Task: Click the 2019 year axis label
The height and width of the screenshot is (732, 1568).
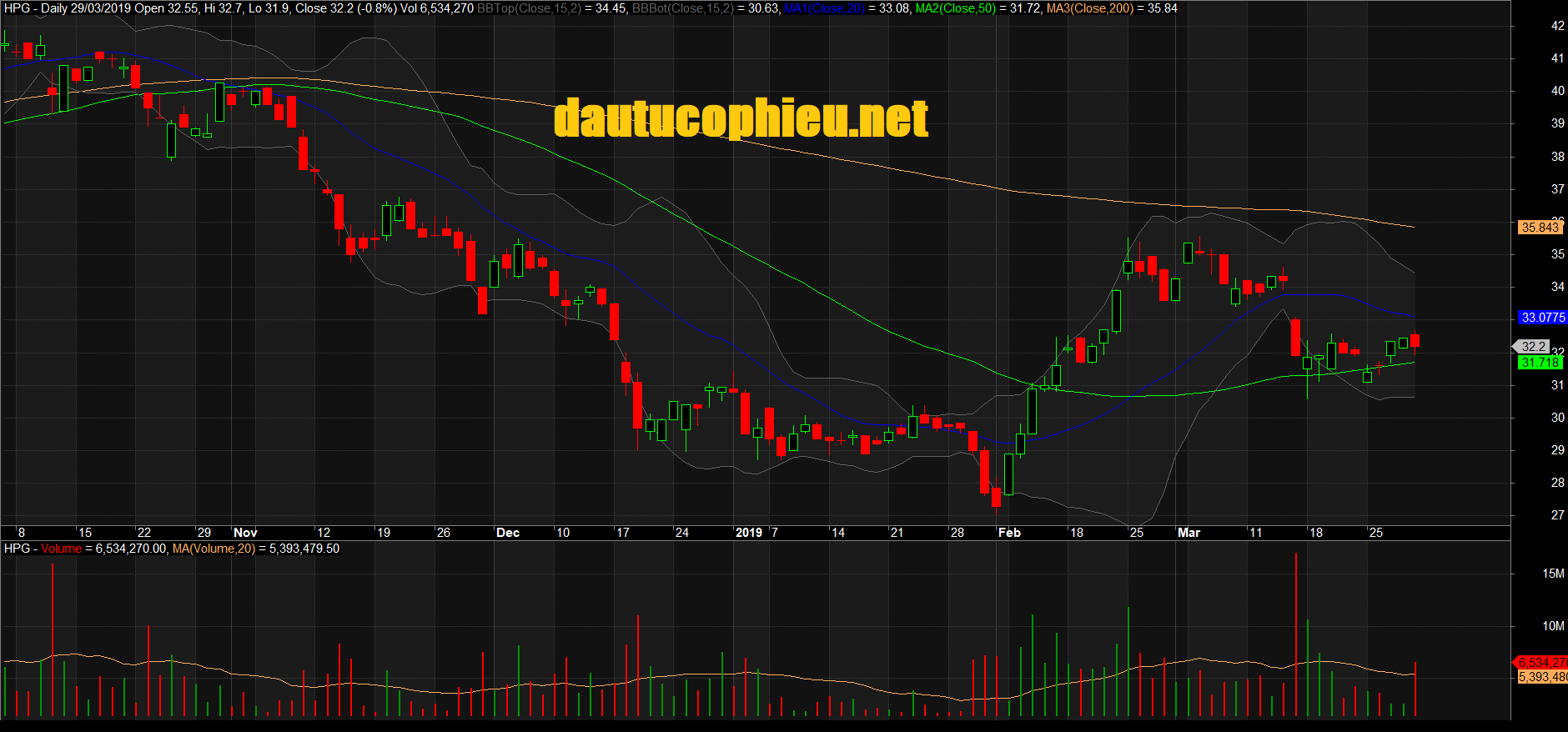Action: (x=748, y=533)
